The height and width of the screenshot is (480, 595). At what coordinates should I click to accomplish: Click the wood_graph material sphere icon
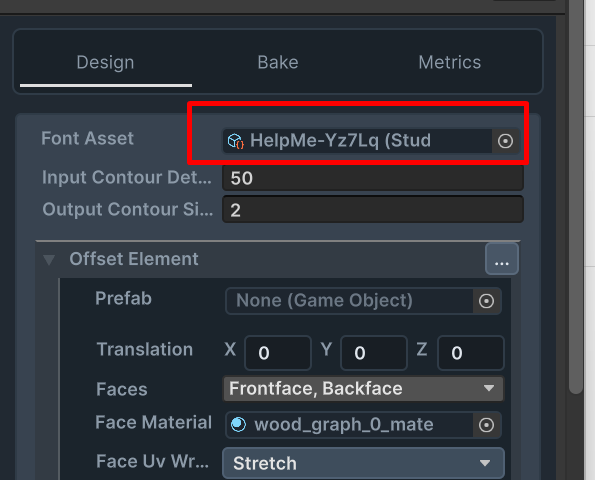(238, 424)
